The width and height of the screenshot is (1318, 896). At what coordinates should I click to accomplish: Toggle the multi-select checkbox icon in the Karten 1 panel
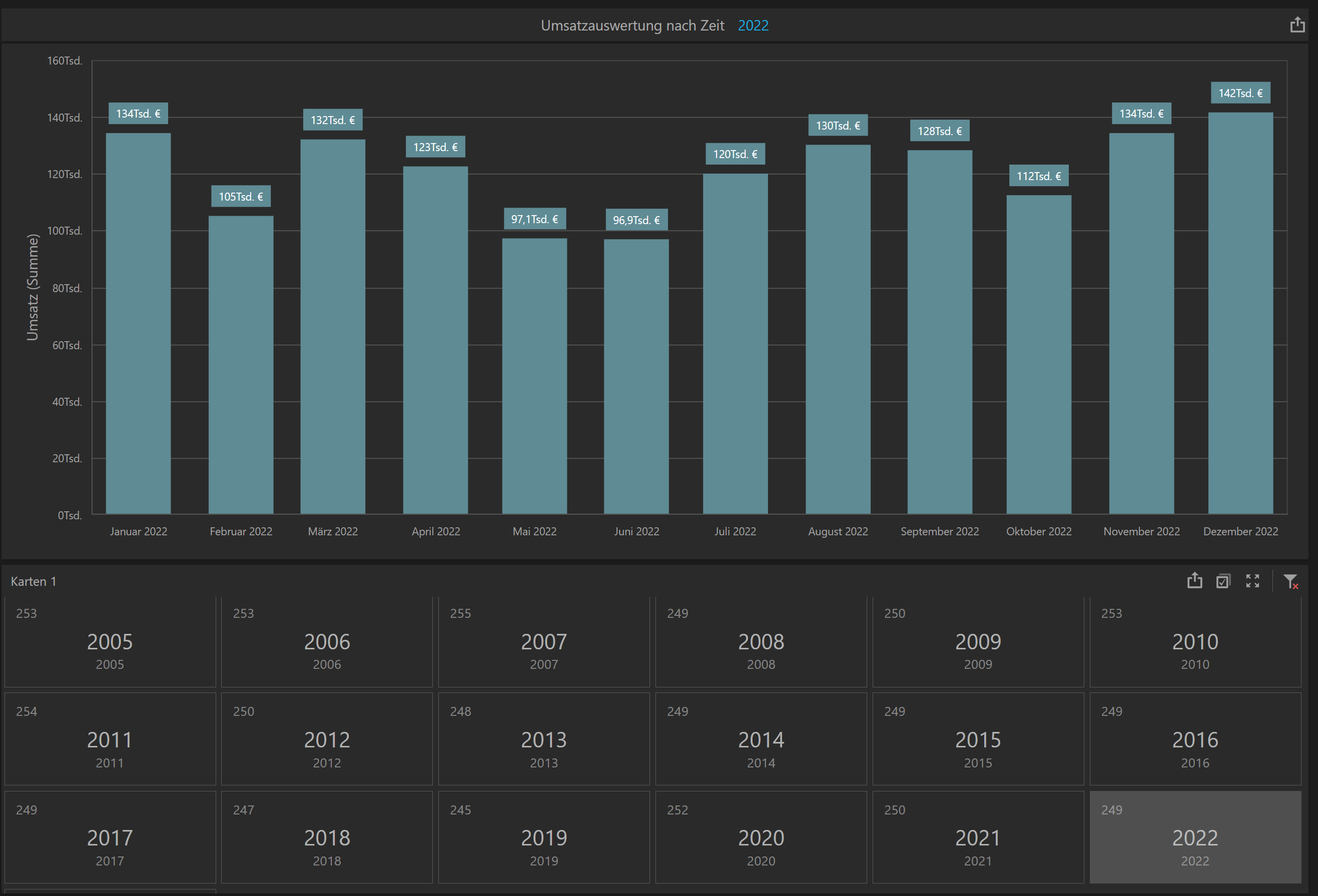click(x=1223, y=581)
